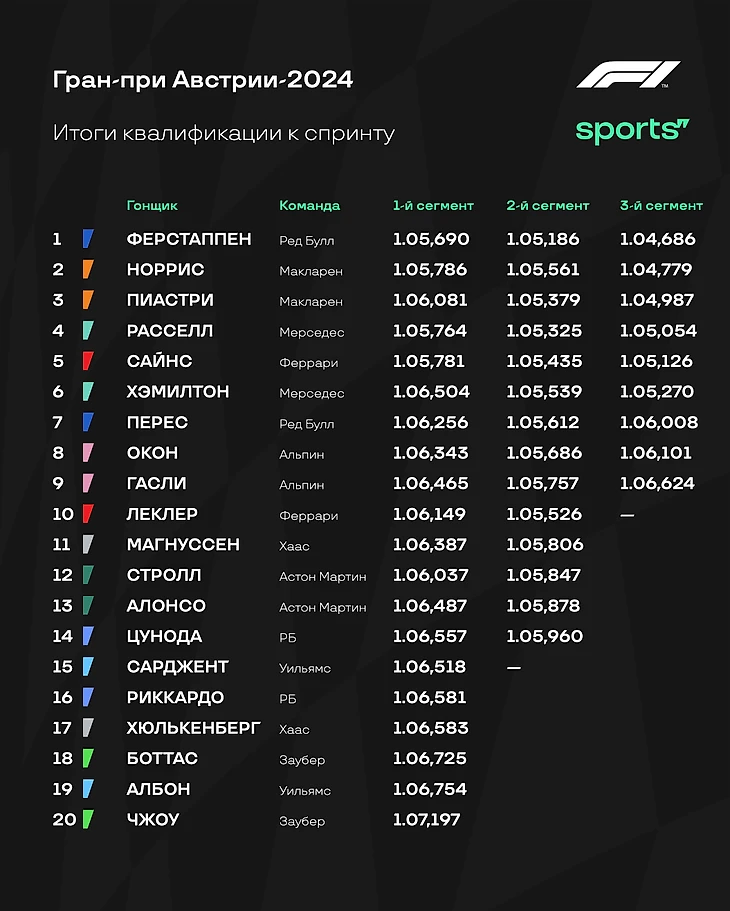Select the green marker next to БОТТАС
Image resolution: width=730 pixels, height=911 pixels.
pyautogui.click(x=88, y=758)
